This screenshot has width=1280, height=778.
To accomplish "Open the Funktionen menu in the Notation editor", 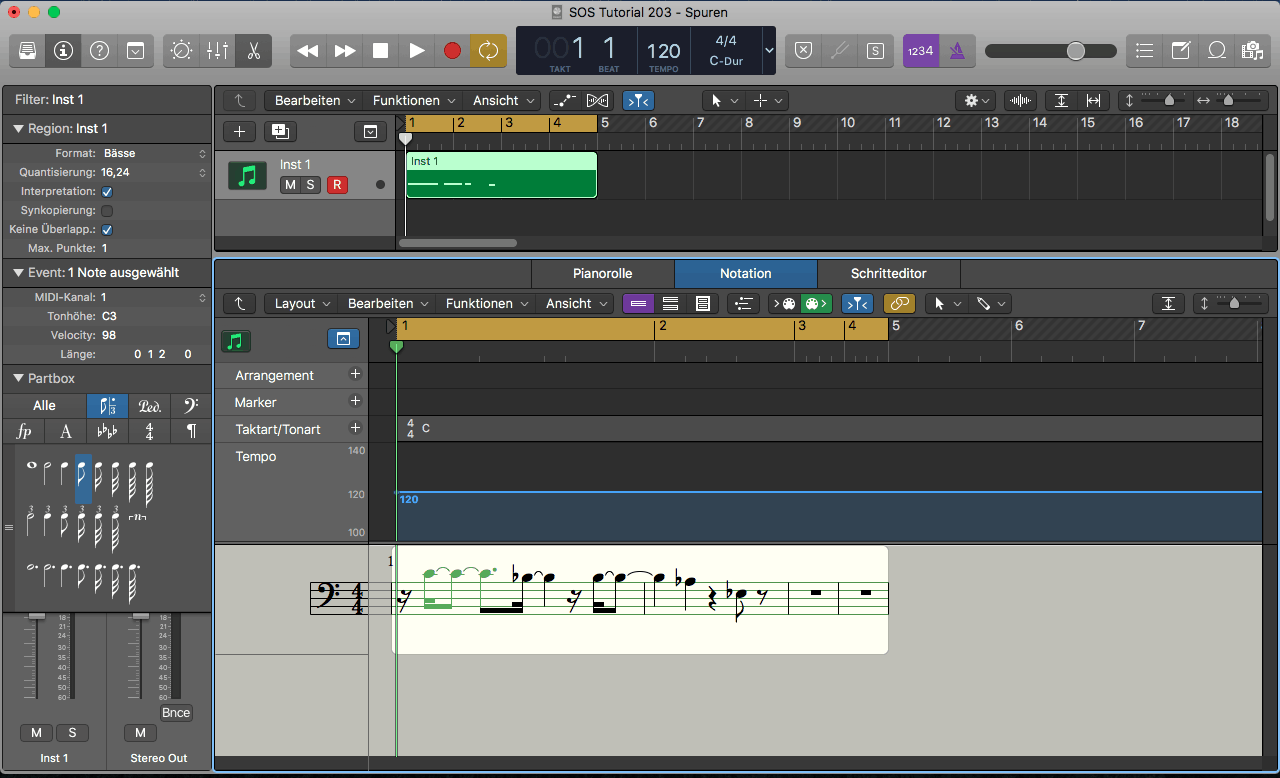I will coord(479,303).
